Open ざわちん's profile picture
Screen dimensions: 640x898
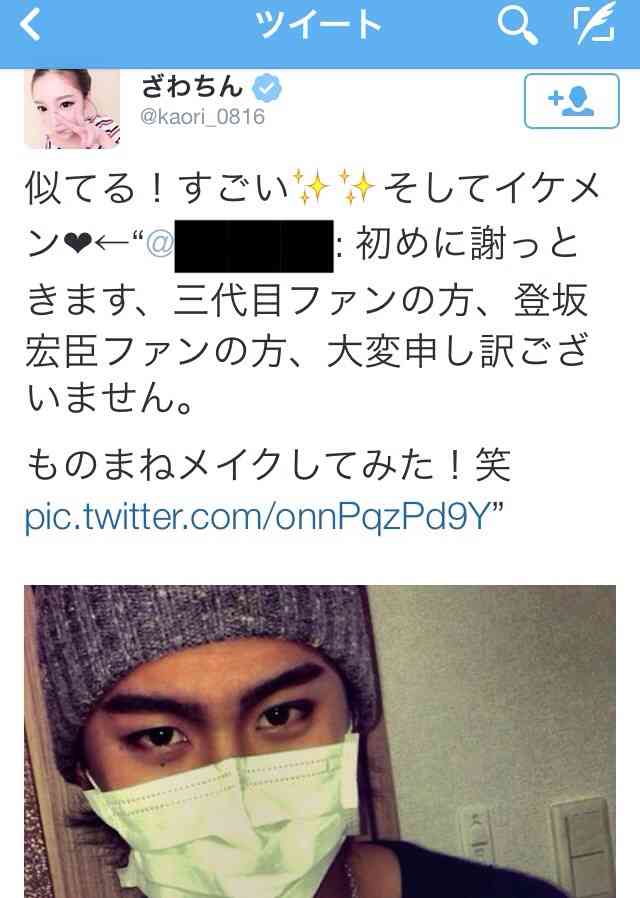[x=72, y=108]
